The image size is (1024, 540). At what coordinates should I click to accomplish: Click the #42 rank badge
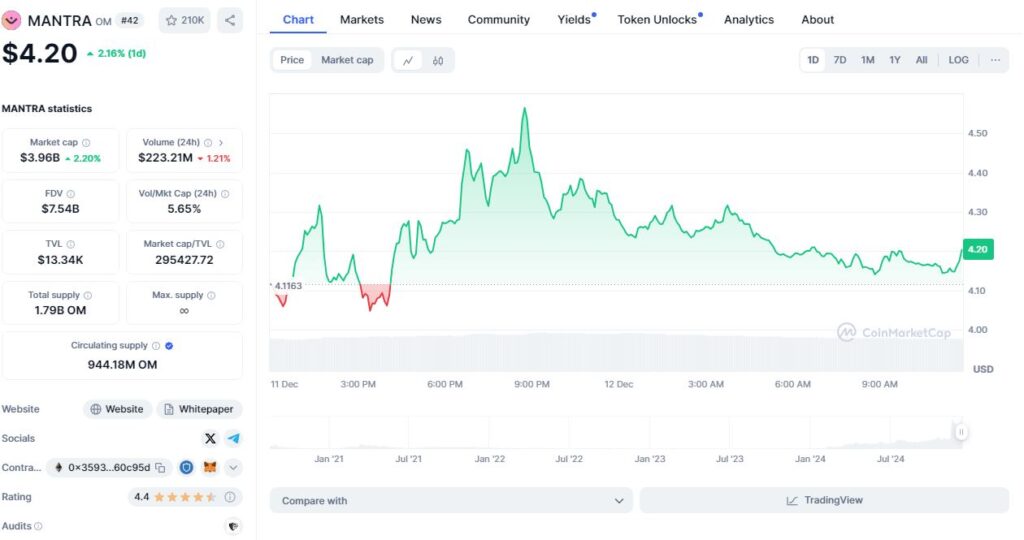pyautogui.click(x=130, y=20)
